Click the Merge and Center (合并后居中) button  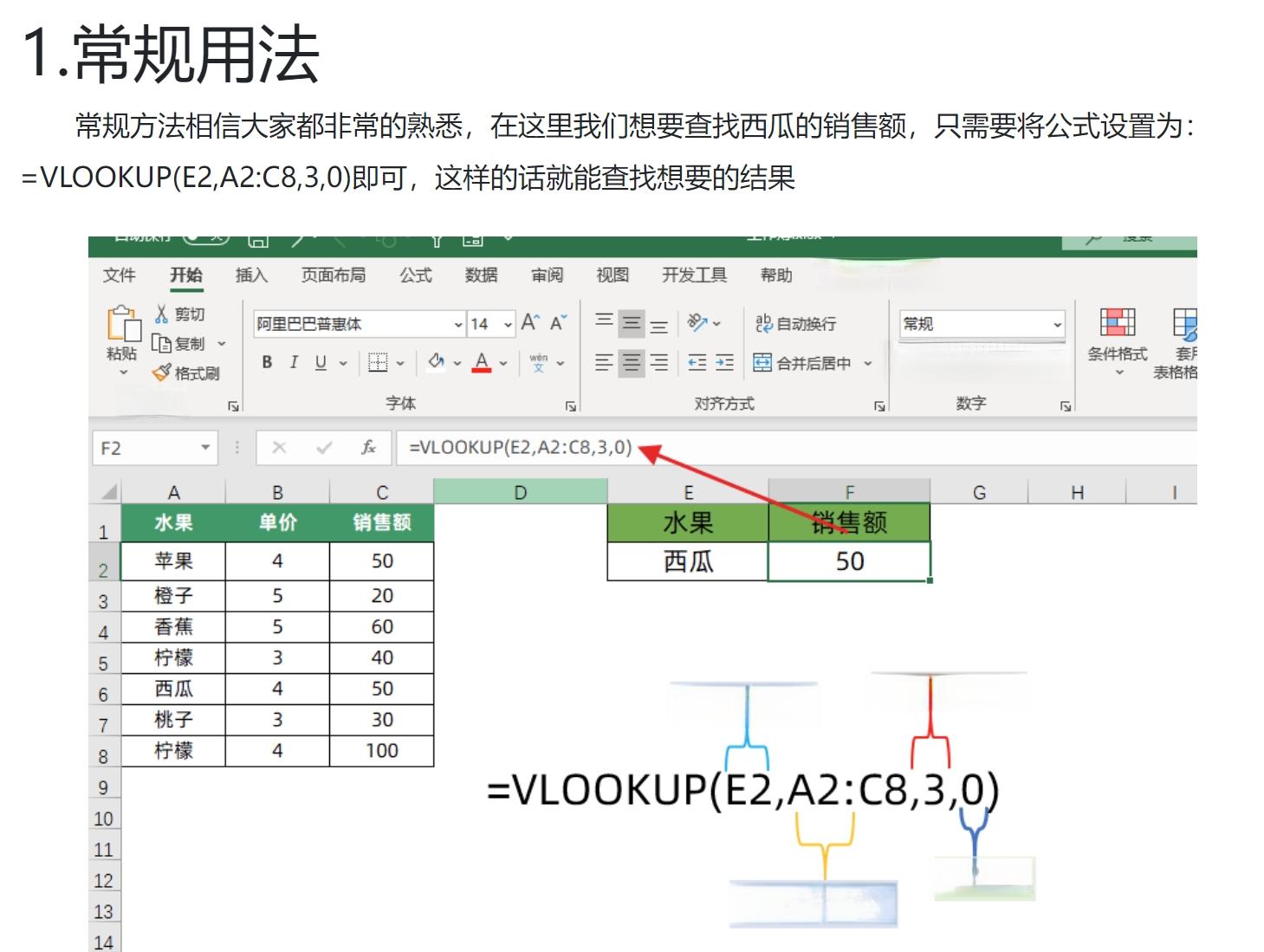[803, 363]
